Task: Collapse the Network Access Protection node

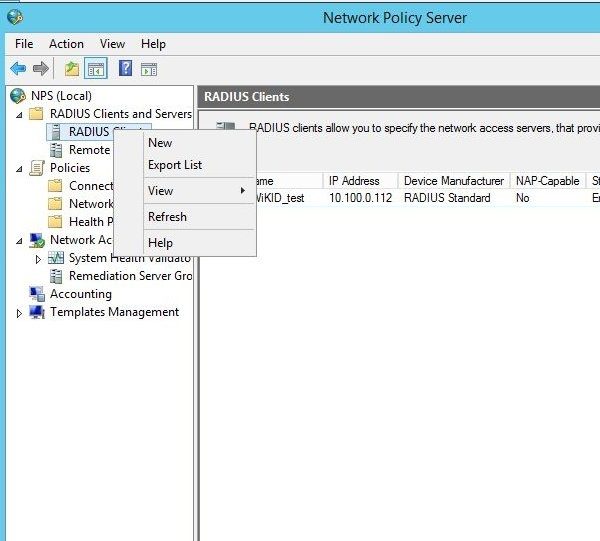Action: 19,241
